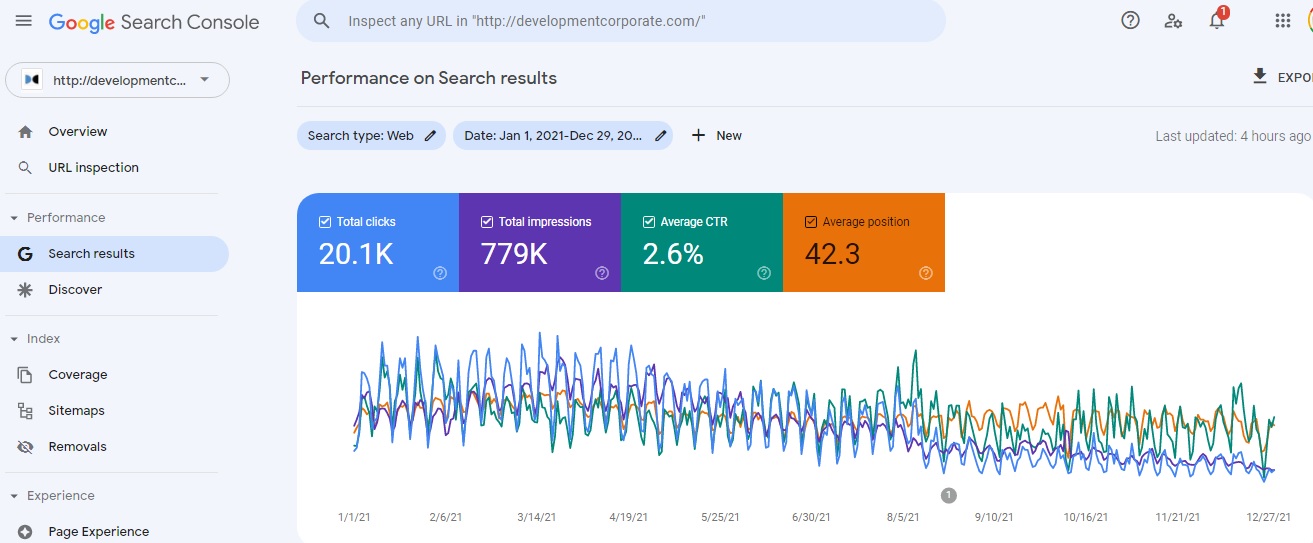
Task: Click the 6/30/21 axis date label
Action: point(811,517)
